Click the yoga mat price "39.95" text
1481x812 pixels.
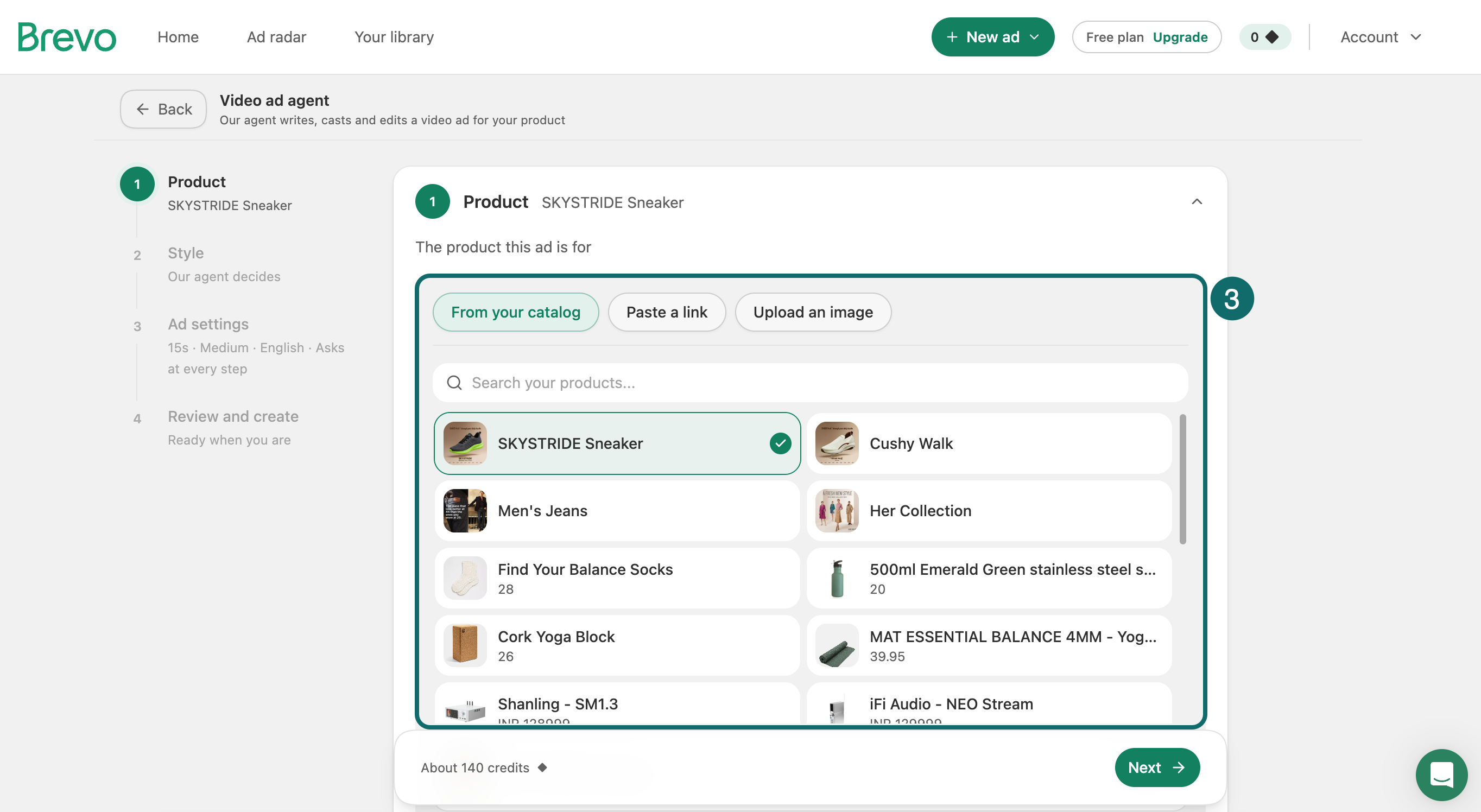coord(887,656)
